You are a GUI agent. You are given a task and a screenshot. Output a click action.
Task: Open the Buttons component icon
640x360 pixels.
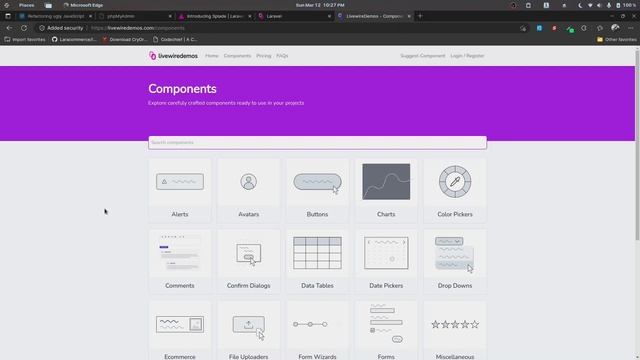318,183
